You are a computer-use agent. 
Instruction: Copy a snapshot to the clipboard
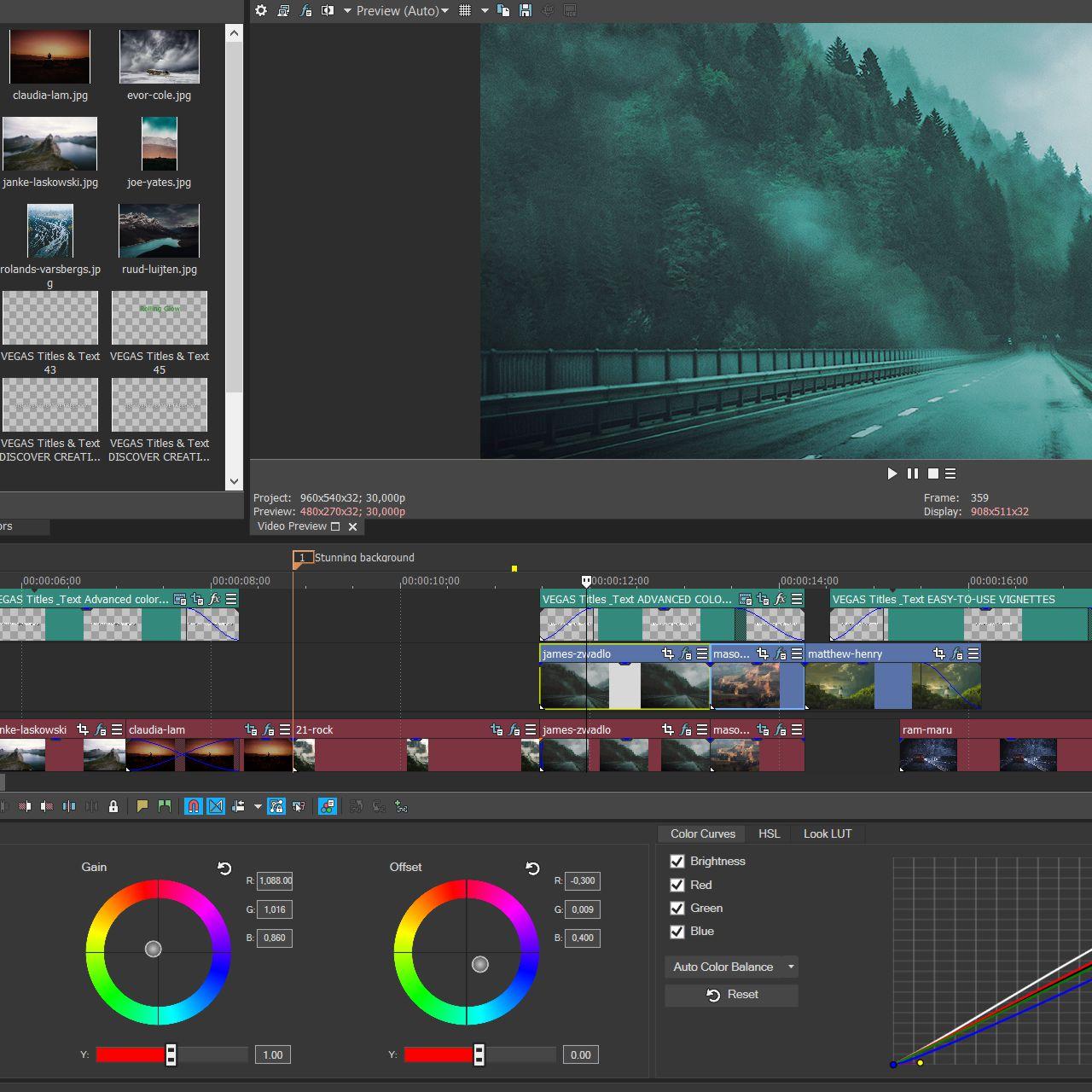coord(503,11)
